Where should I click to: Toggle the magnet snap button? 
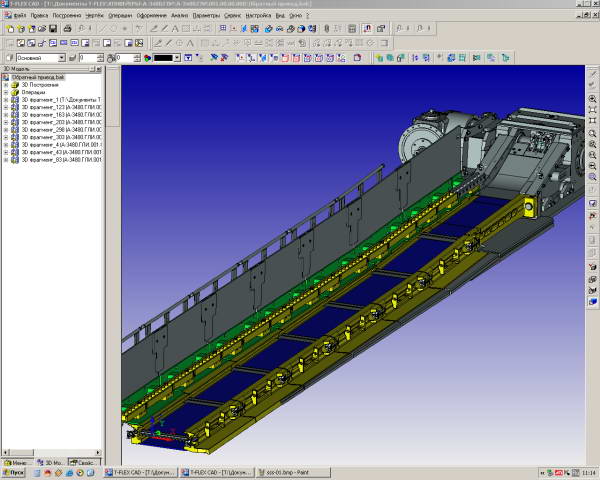click(367, 29)
